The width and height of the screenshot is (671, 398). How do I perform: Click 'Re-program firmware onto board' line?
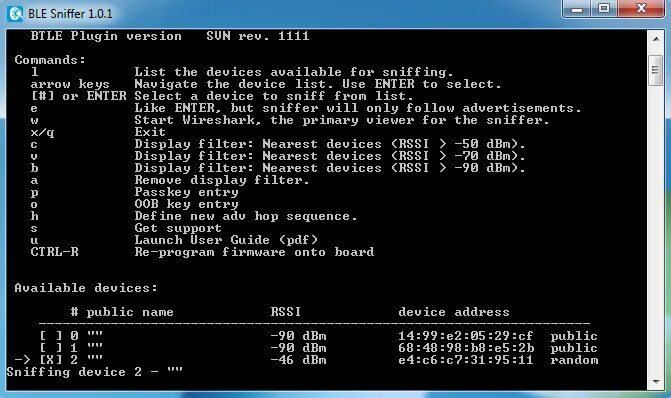254,252
